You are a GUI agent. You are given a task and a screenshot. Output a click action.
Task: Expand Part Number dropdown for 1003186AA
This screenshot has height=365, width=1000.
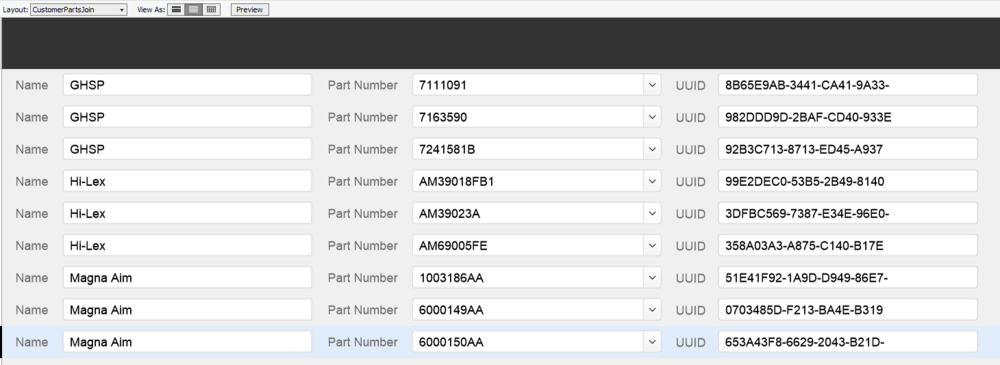click(x=652, y=278)
